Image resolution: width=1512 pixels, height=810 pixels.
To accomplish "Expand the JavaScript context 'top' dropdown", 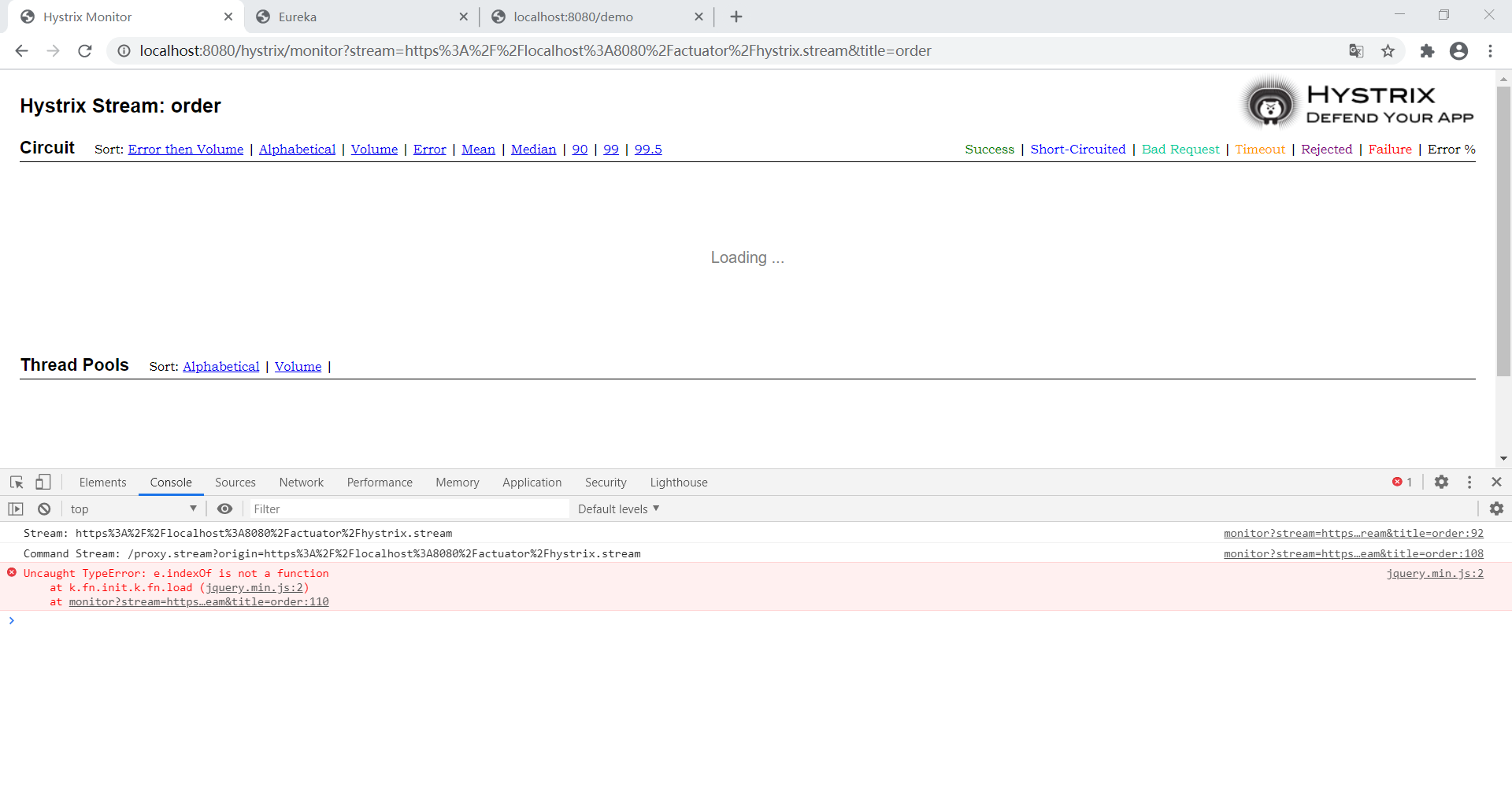I will tap(133, 509).
